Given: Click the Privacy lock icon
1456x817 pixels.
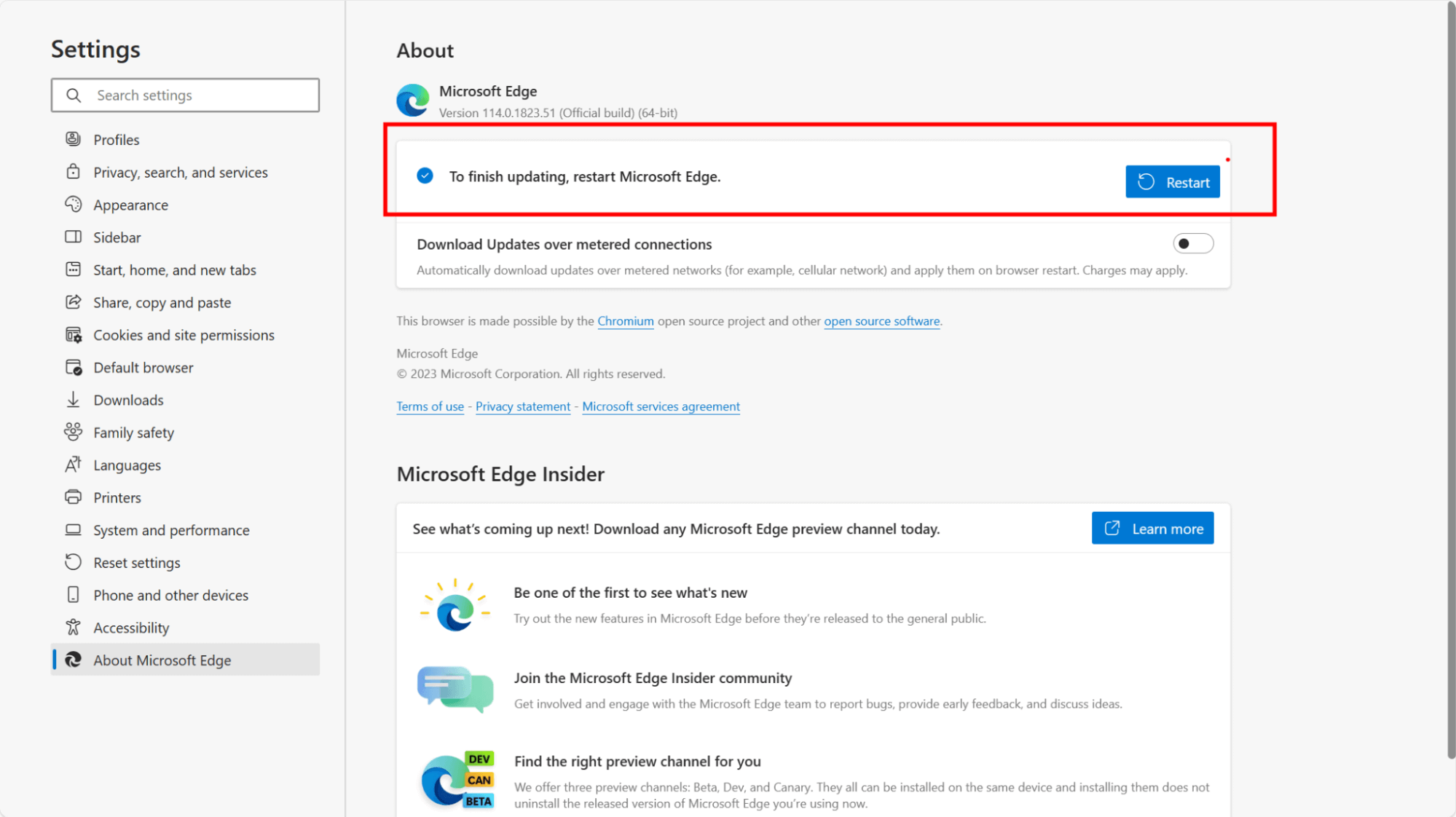Looking at the screenshot, I should (73, 172).
